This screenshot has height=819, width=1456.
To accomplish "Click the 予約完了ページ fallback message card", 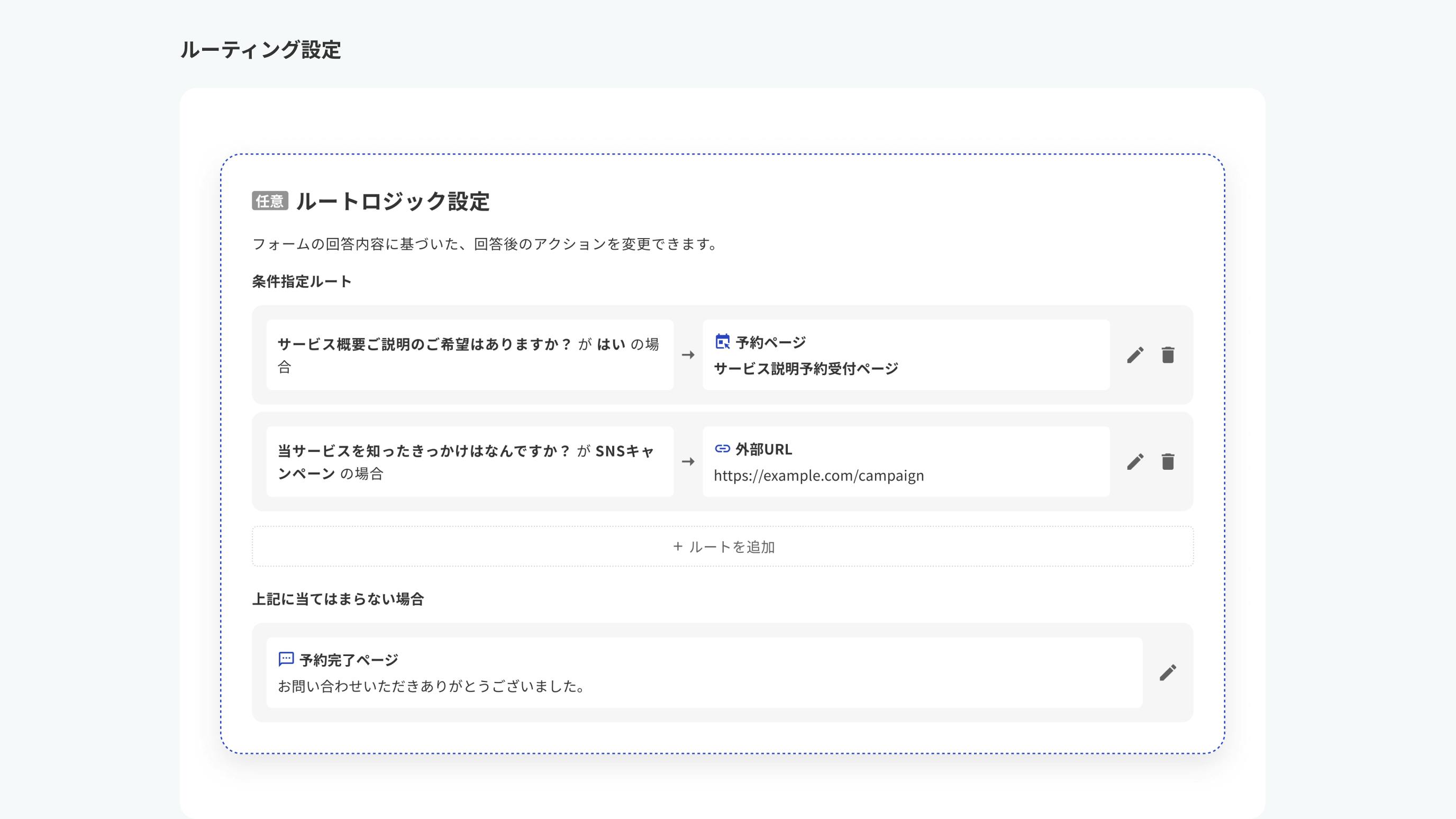I will (704, 672).
